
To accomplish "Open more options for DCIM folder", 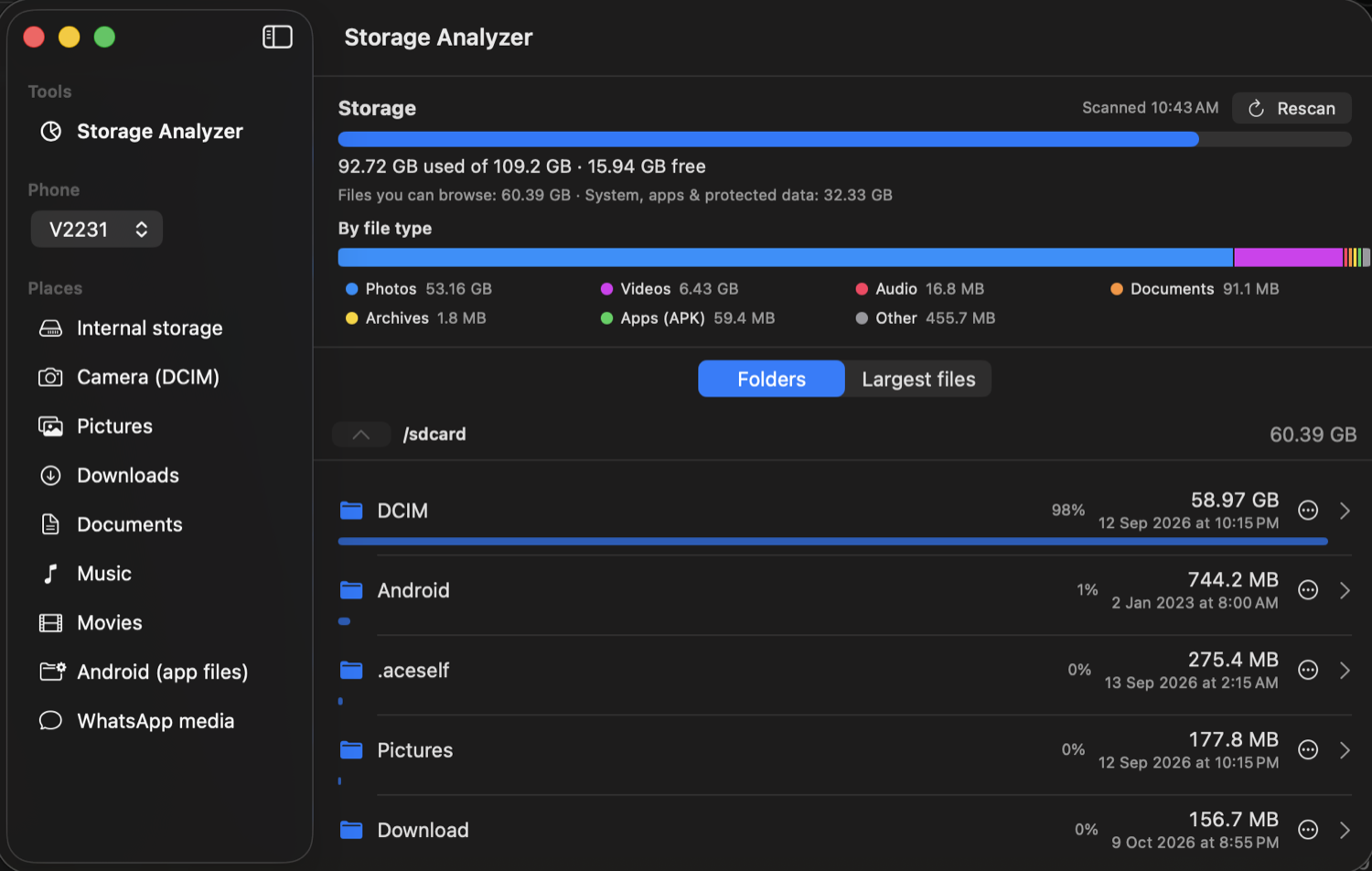I will coord(1309,511).
